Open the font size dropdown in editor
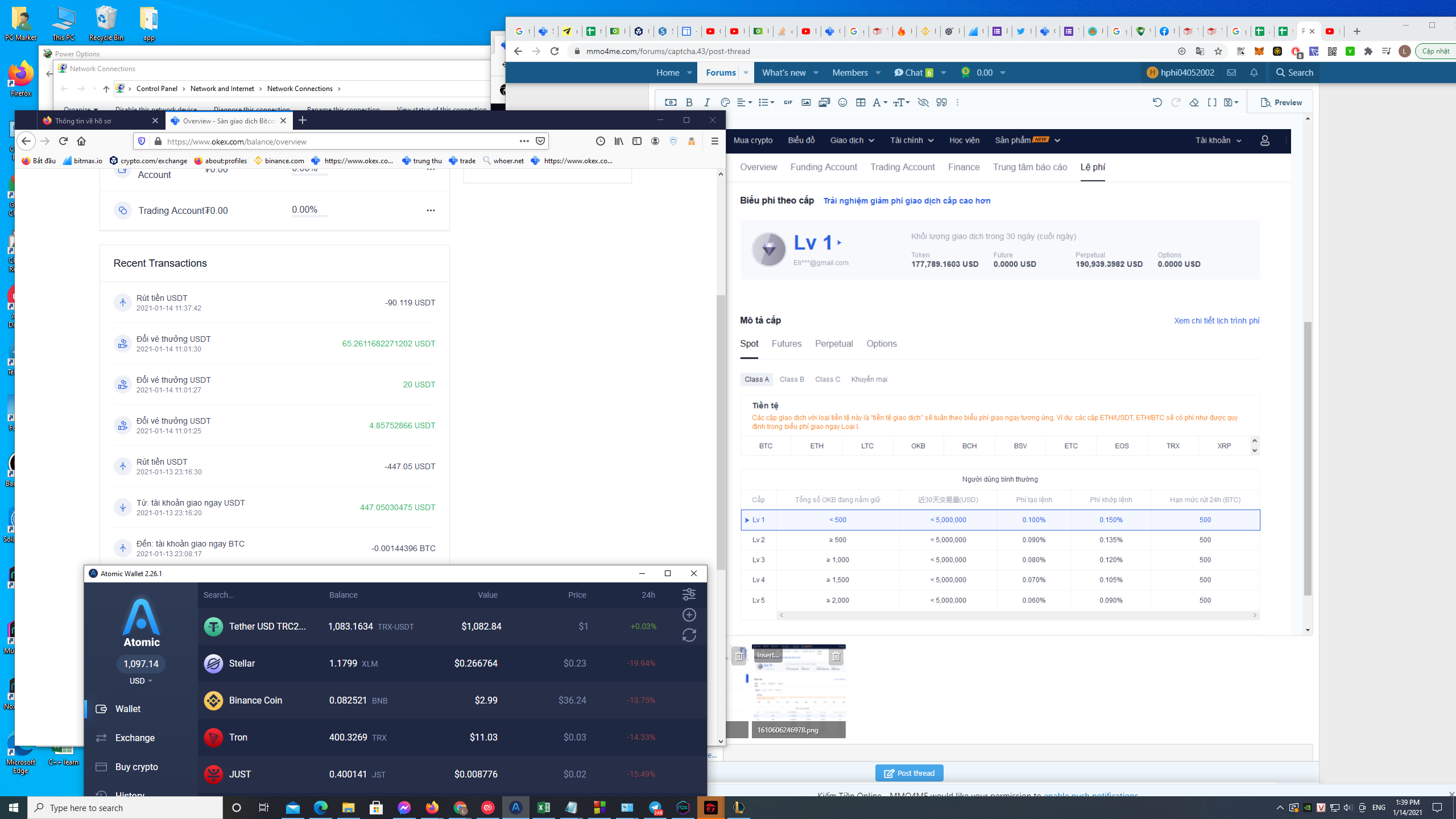Viewport: 1456px width, 819px height. click(901, 102)
